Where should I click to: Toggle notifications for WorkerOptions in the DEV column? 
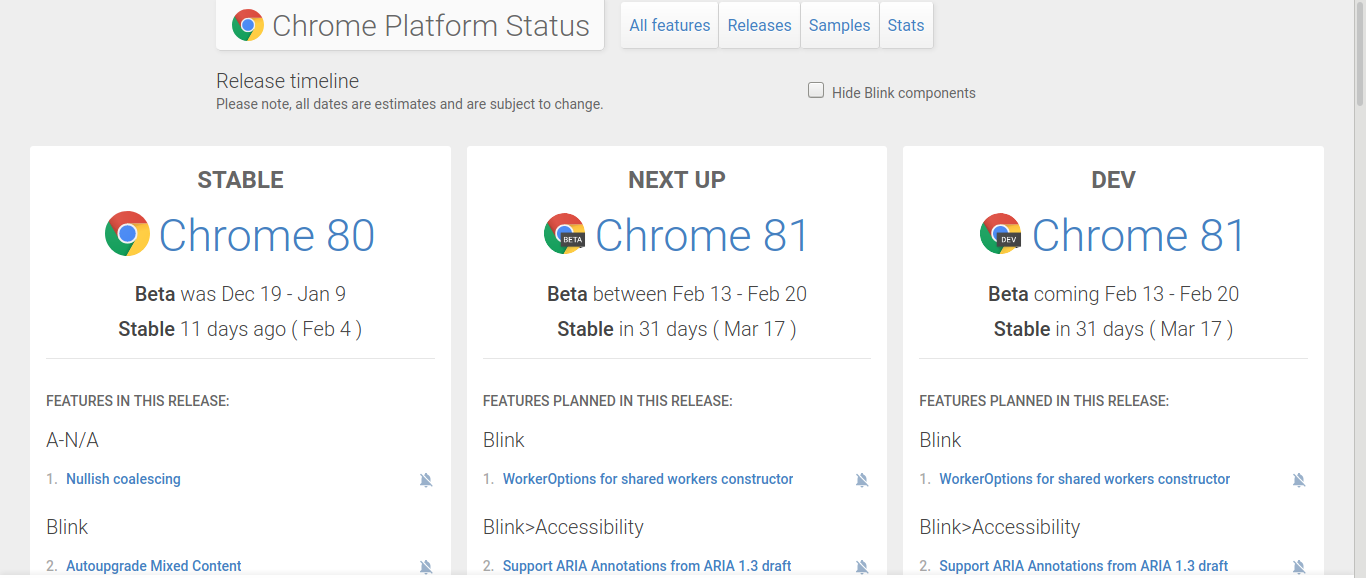(1298, 480)
